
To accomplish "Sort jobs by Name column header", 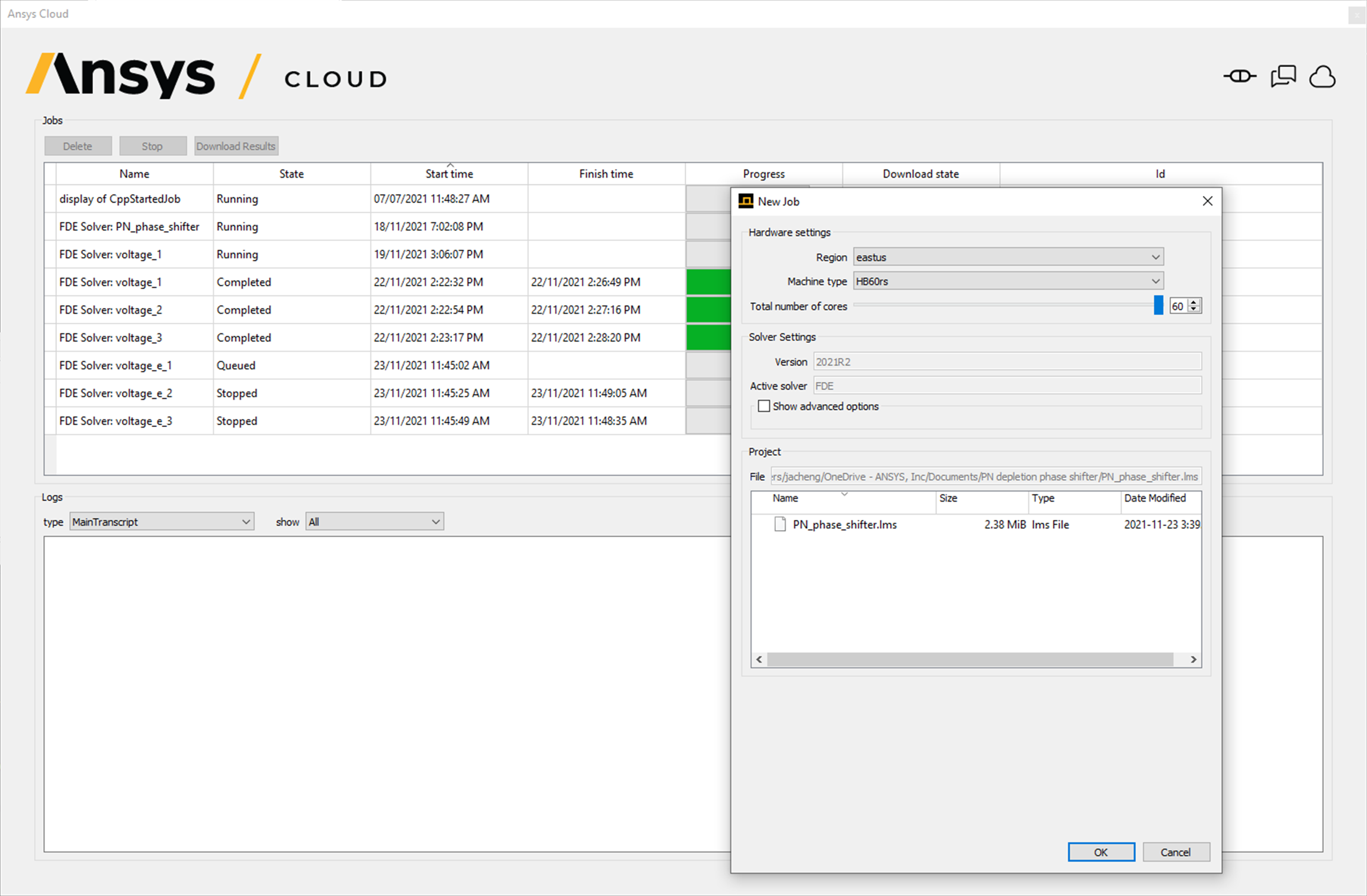I will pos(134,174).
